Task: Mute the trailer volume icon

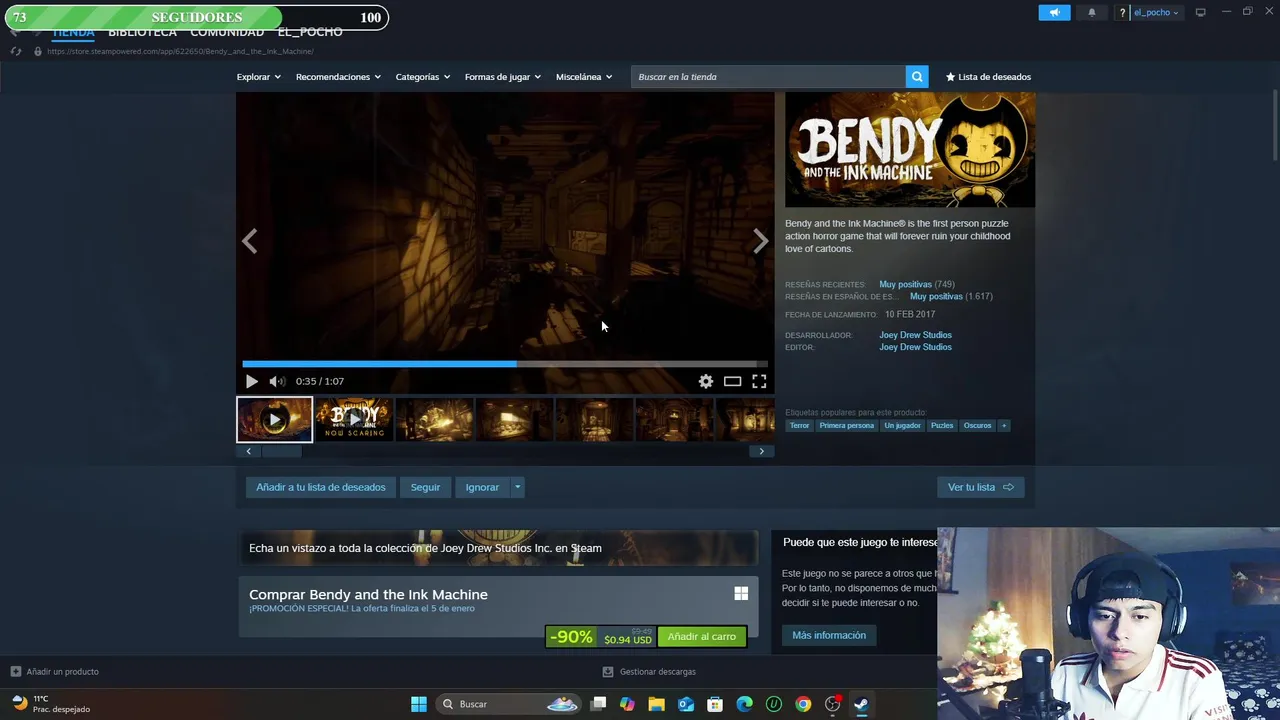Action: (x=277, y=381)
